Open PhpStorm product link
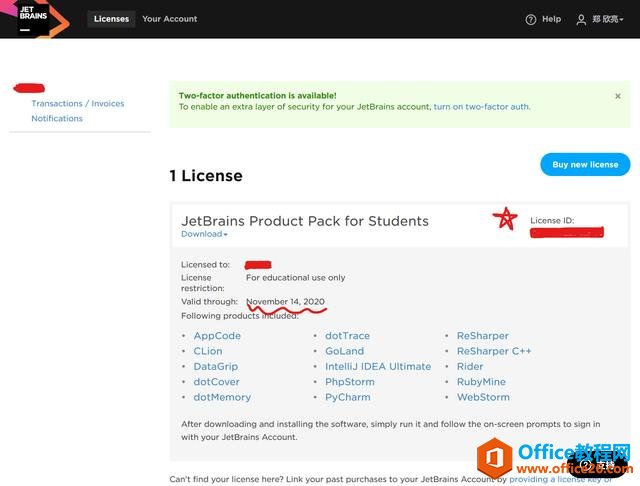The height and width of the screenshot is (486, 640). click(x=350, y=382)
